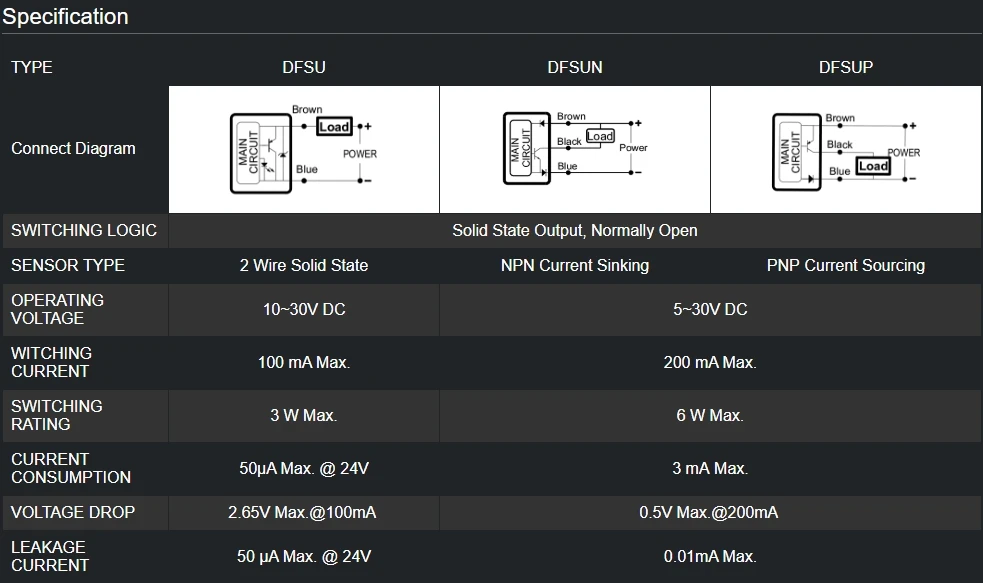Click the Black wire label in DFSUP diagram
The width and height of the screenshot is (983, 583).
tap(839, 145)
